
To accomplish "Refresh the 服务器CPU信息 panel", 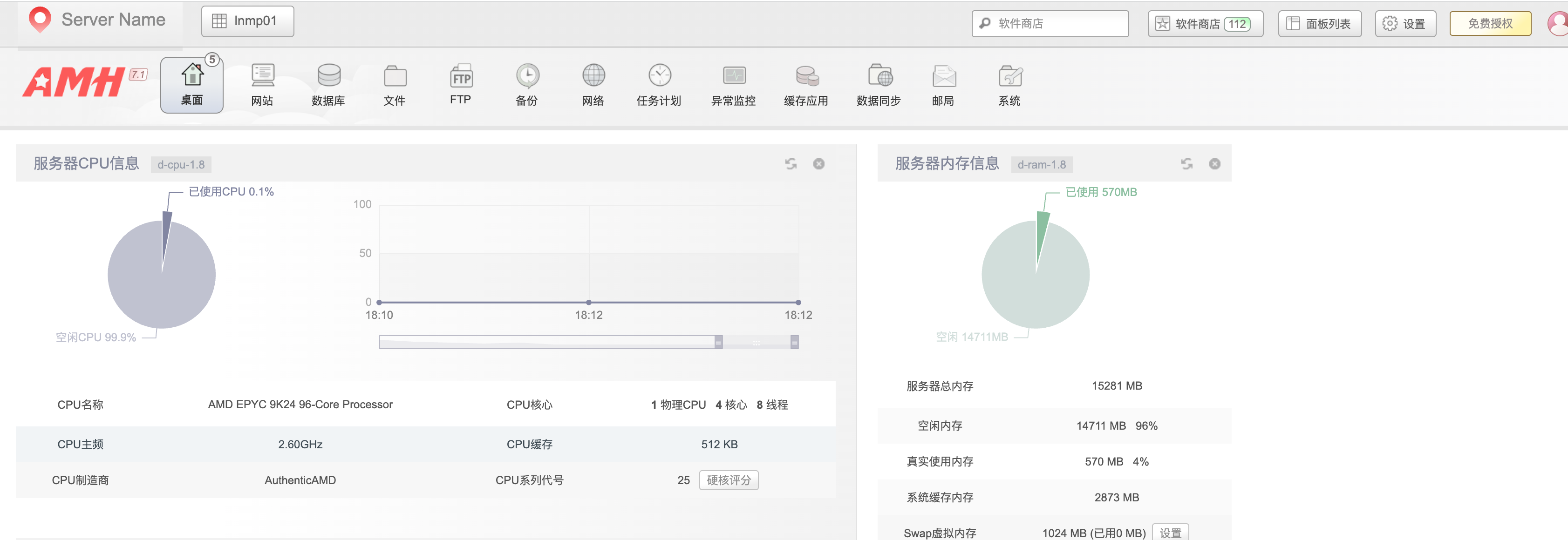I will 791,163.
